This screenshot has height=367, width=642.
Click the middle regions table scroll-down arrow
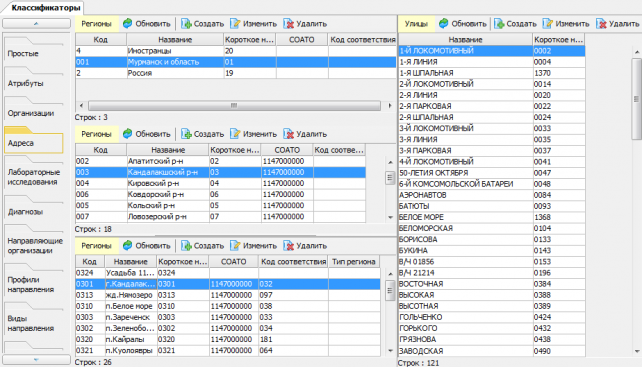click(390, 217)
